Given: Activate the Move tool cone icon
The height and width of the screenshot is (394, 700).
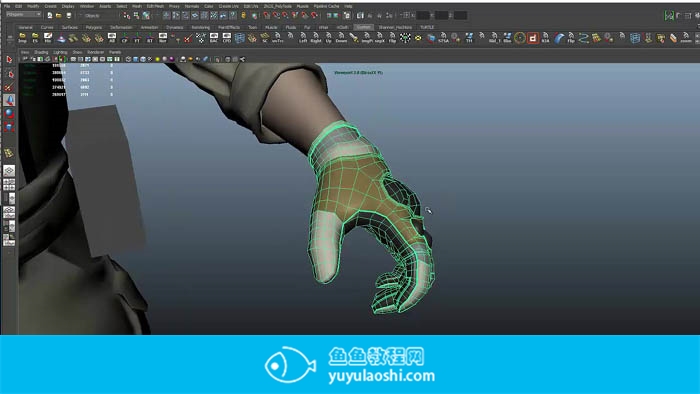Looking at the screenshot, I should (x=9, y=100).
